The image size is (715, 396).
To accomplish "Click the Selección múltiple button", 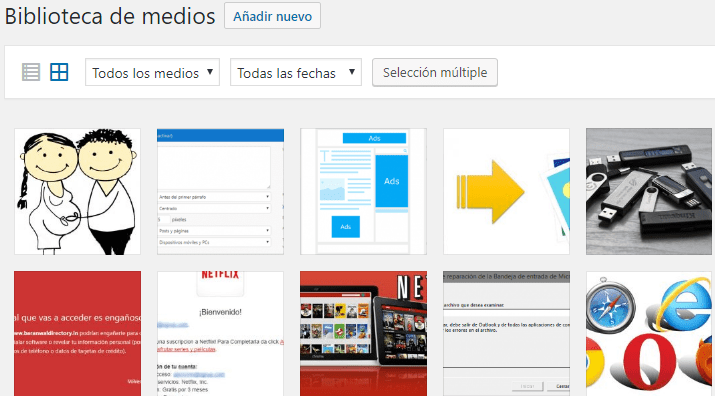I will click(x=435, y=72).
